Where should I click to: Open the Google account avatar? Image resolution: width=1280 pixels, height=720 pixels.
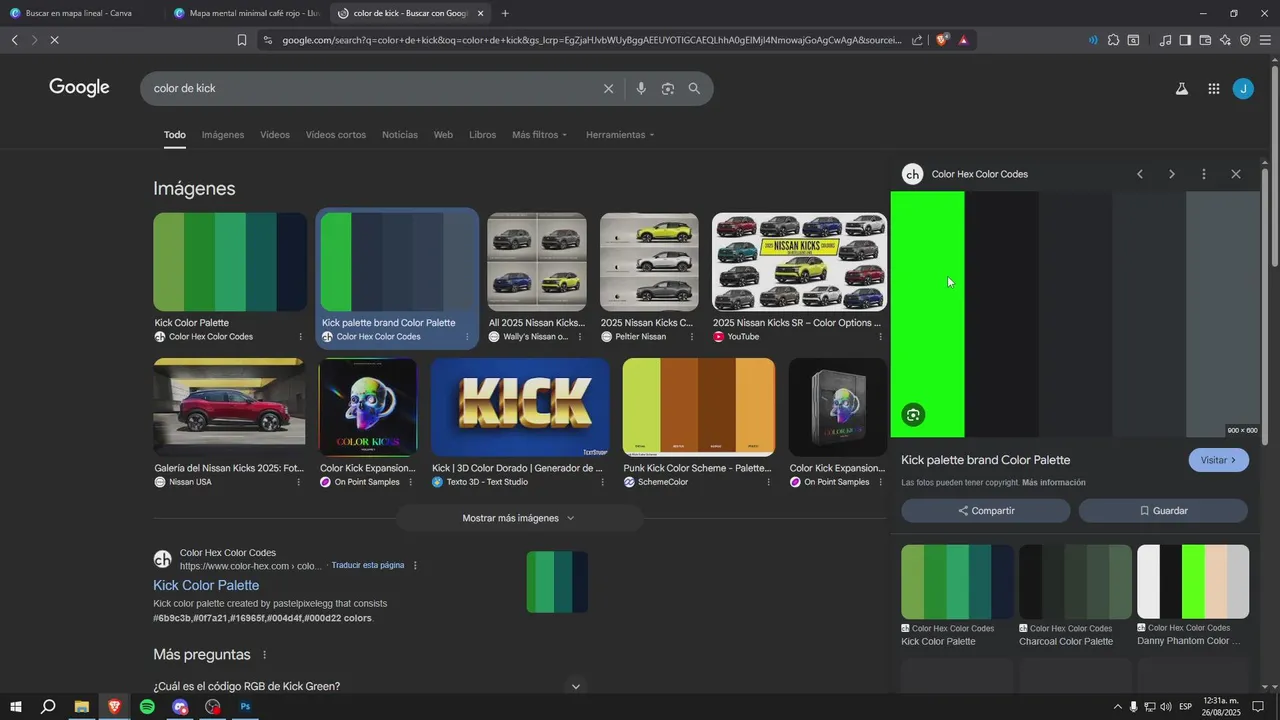[1243, 89]
